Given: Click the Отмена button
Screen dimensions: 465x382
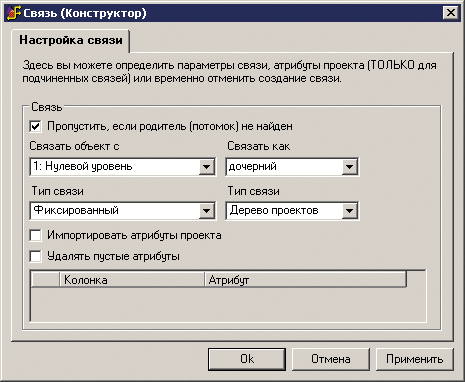Looking at the screenshot, I should (x=331, y=359).
